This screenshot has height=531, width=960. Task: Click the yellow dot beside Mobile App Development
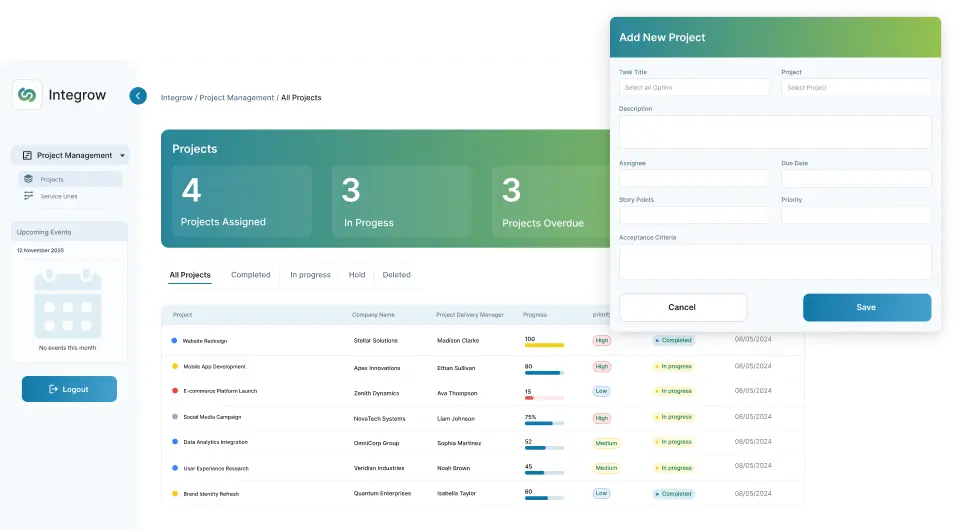coord(175,367)
